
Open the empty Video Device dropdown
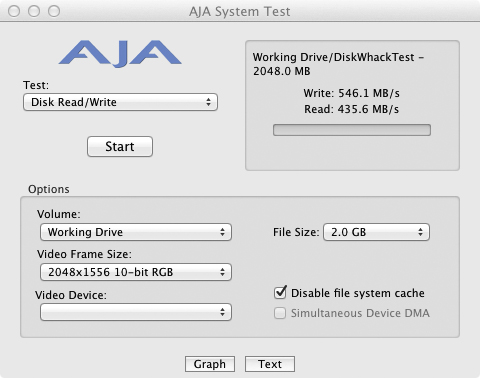(x=136, y=312)
